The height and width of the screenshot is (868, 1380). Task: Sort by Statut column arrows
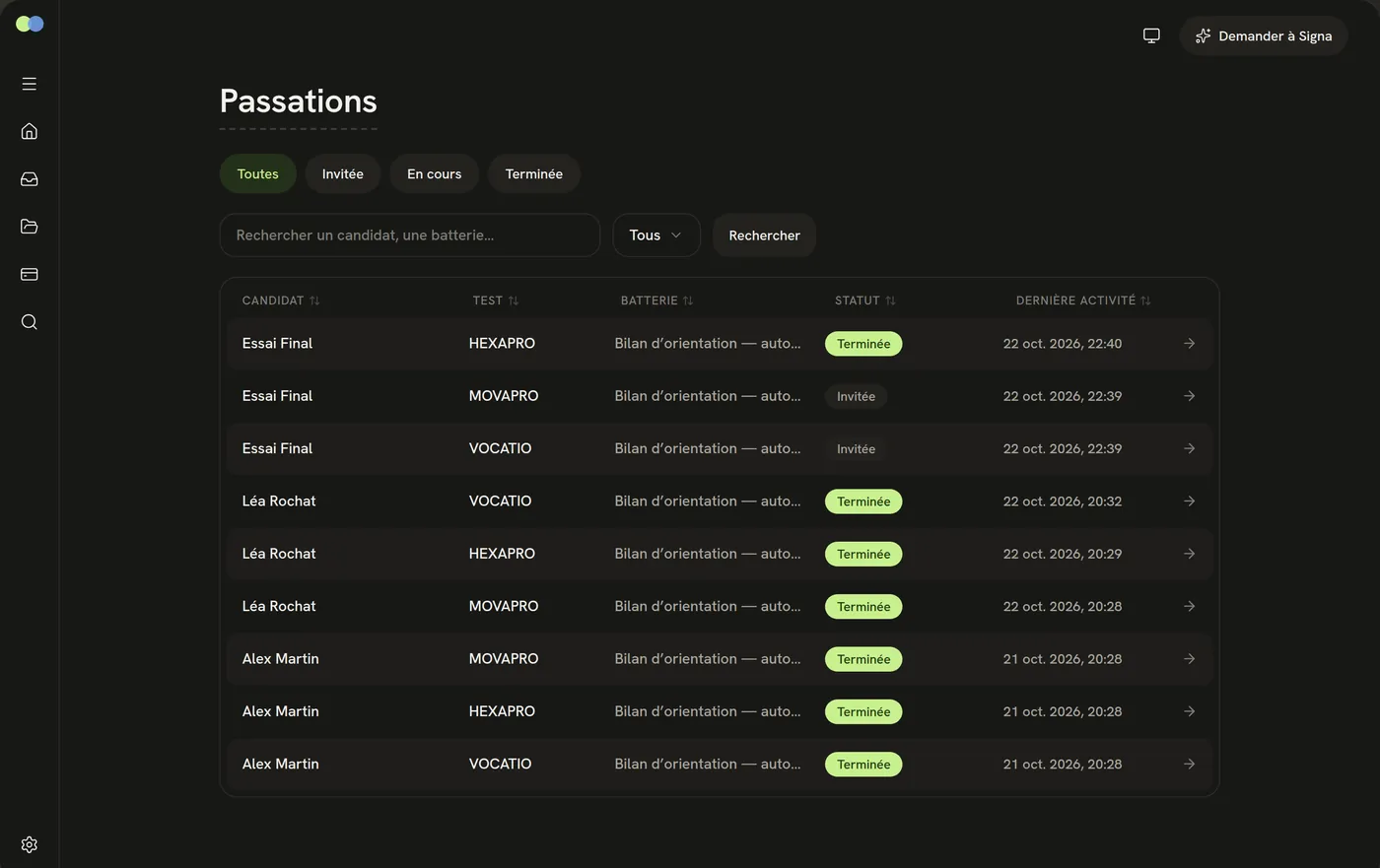coord(890,300)
